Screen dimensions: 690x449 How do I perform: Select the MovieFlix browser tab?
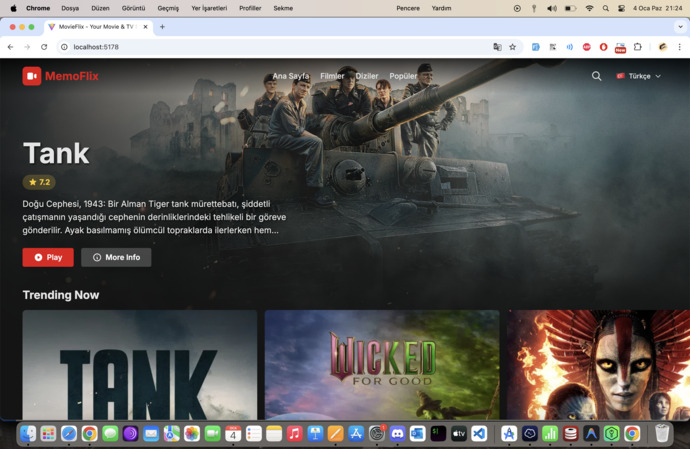98,27
